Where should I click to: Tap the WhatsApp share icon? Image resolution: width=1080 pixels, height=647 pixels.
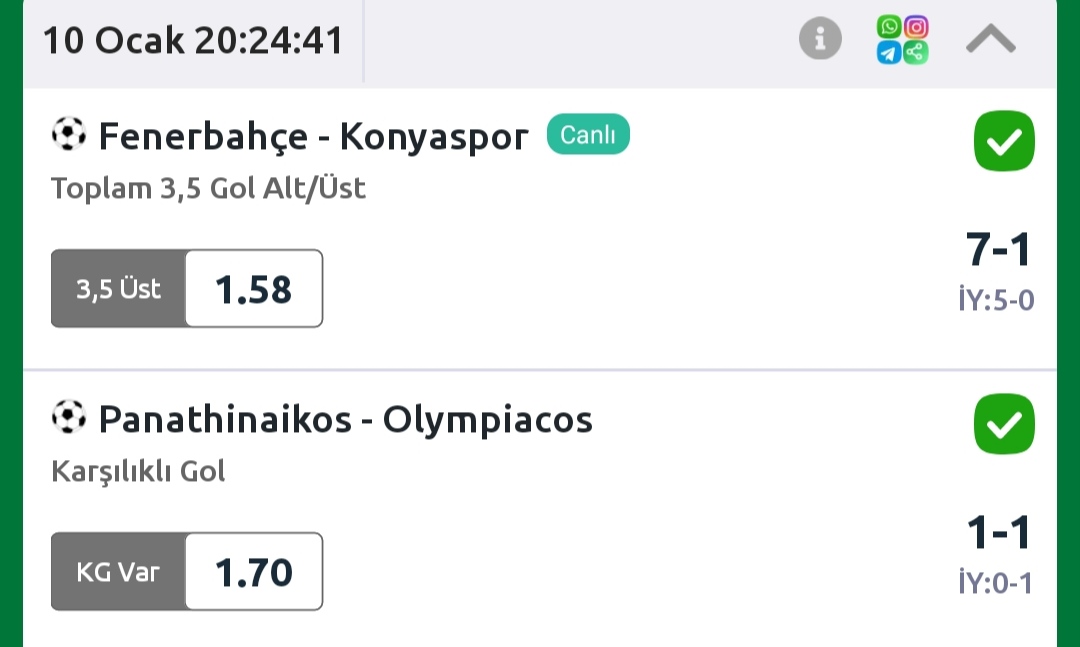[889, 28]
